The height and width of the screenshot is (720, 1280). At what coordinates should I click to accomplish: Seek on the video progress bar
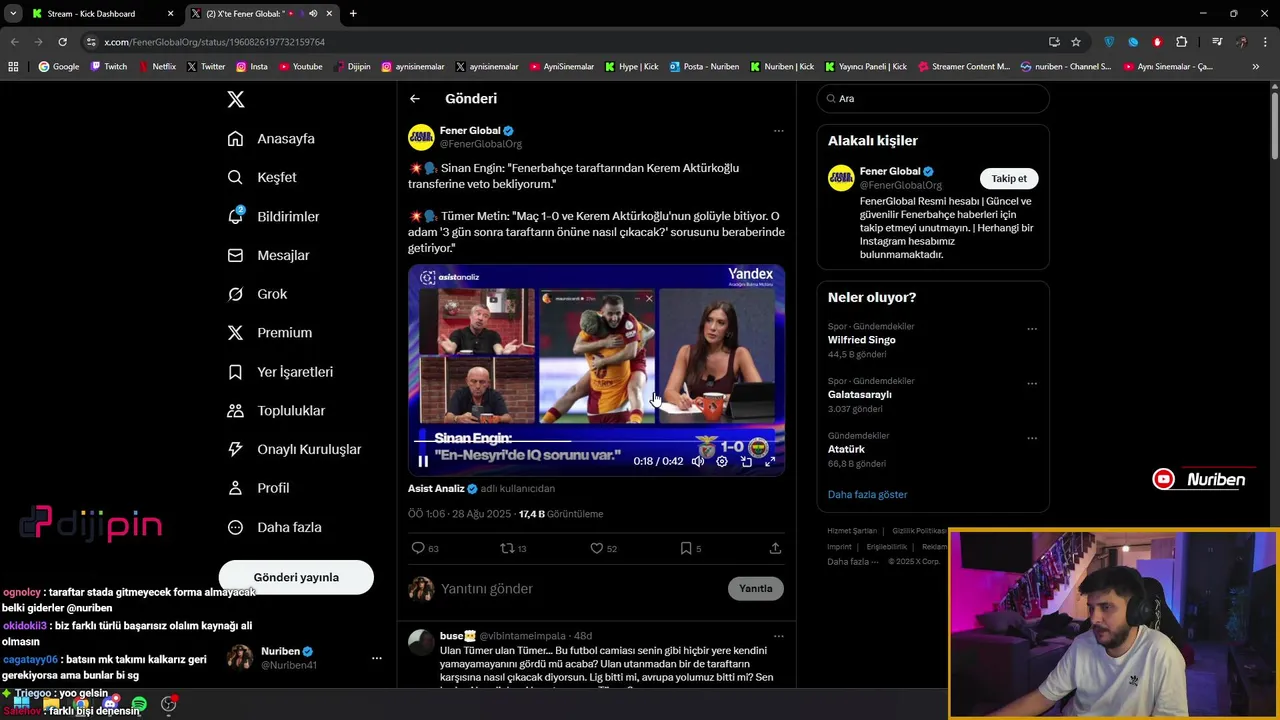click(596, 439)
